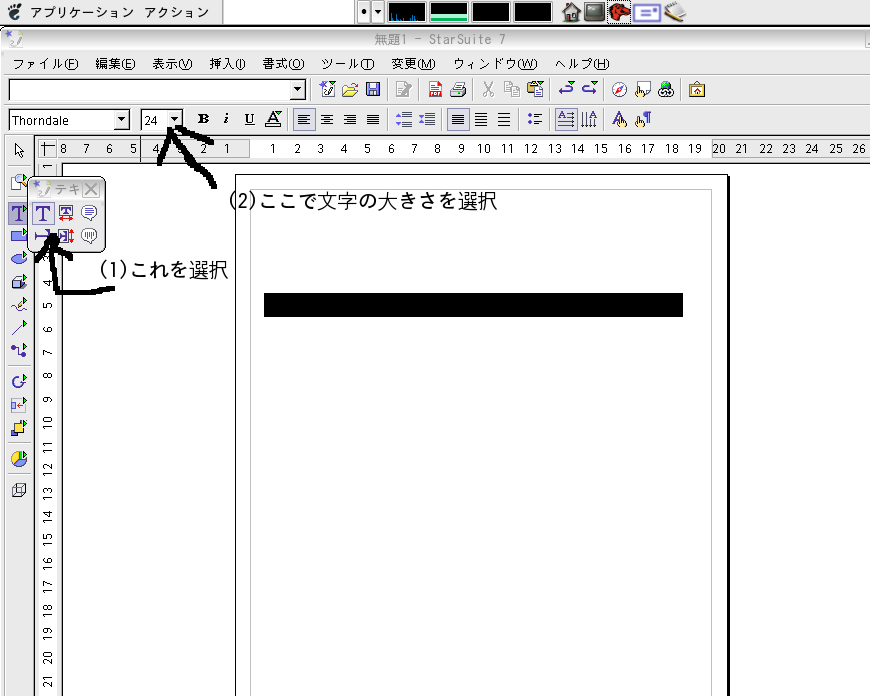Image resolution: width=870 pixels, height=696 pixels.
Task: Select the arrow selection tool
Action: 19,151
